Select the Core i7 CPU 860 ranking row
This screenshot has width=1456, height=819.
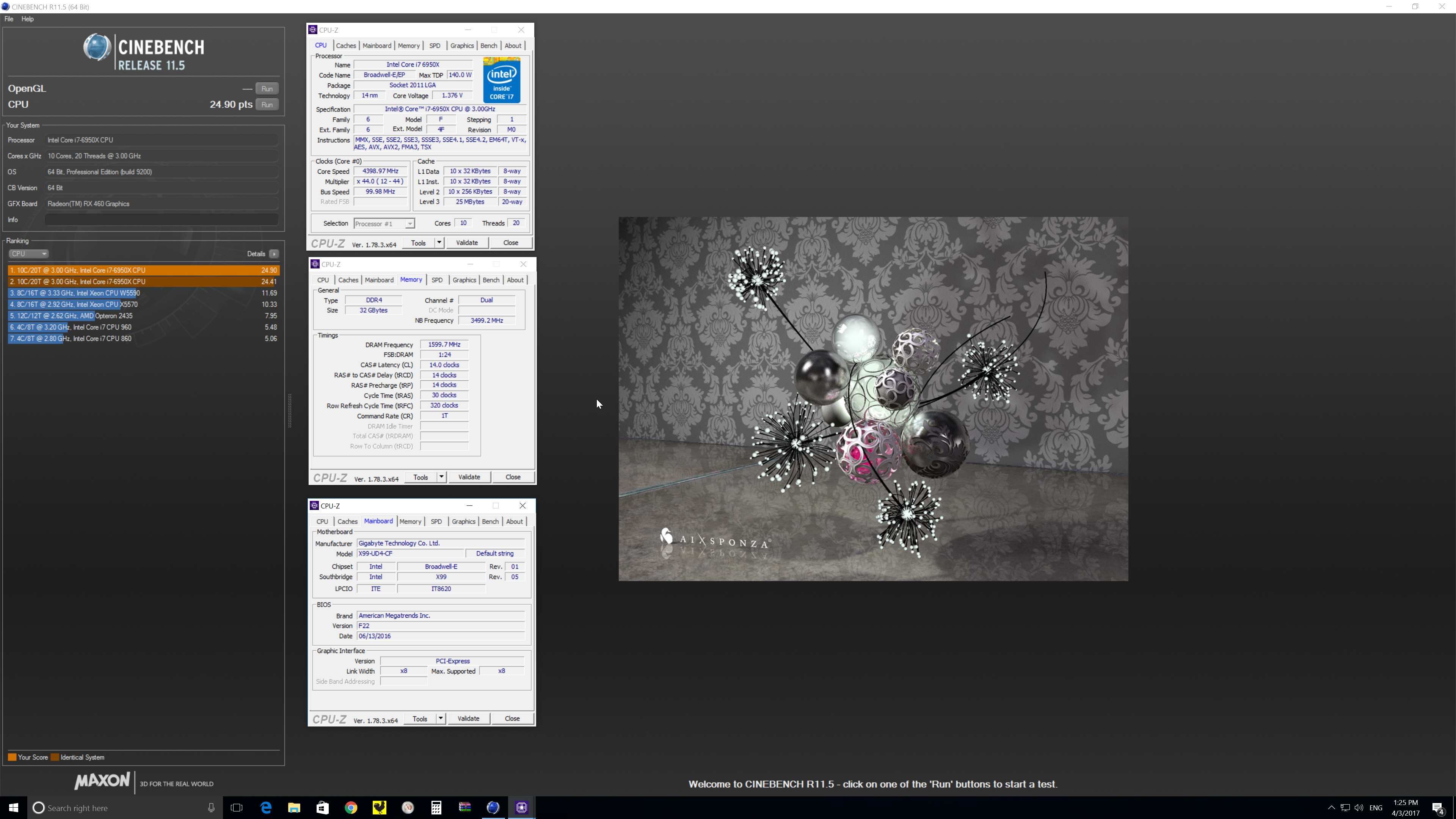point(144,338)
